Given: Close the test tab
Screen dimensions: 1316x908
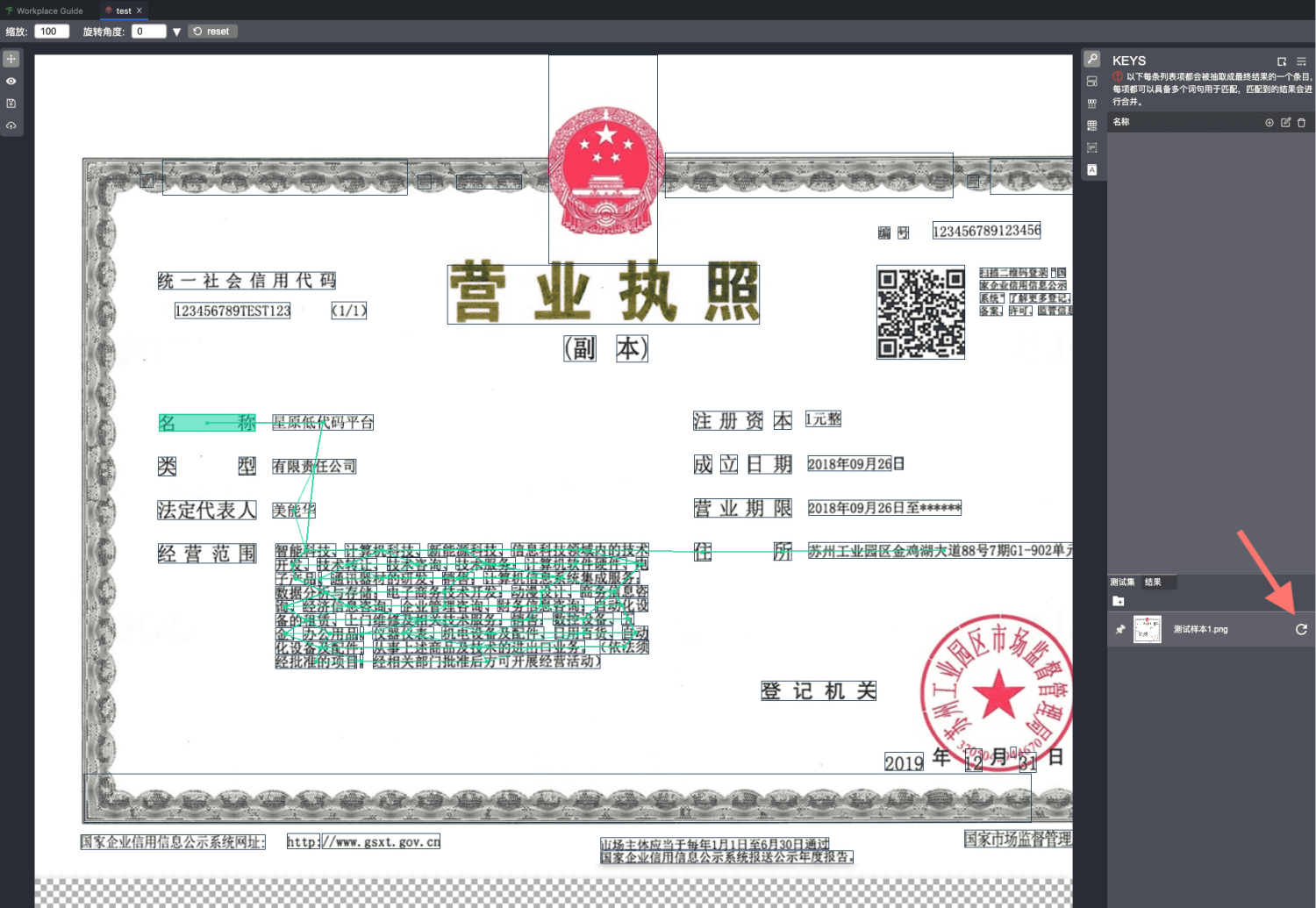Looking at the screenshot, I should [x=139, y=11].
